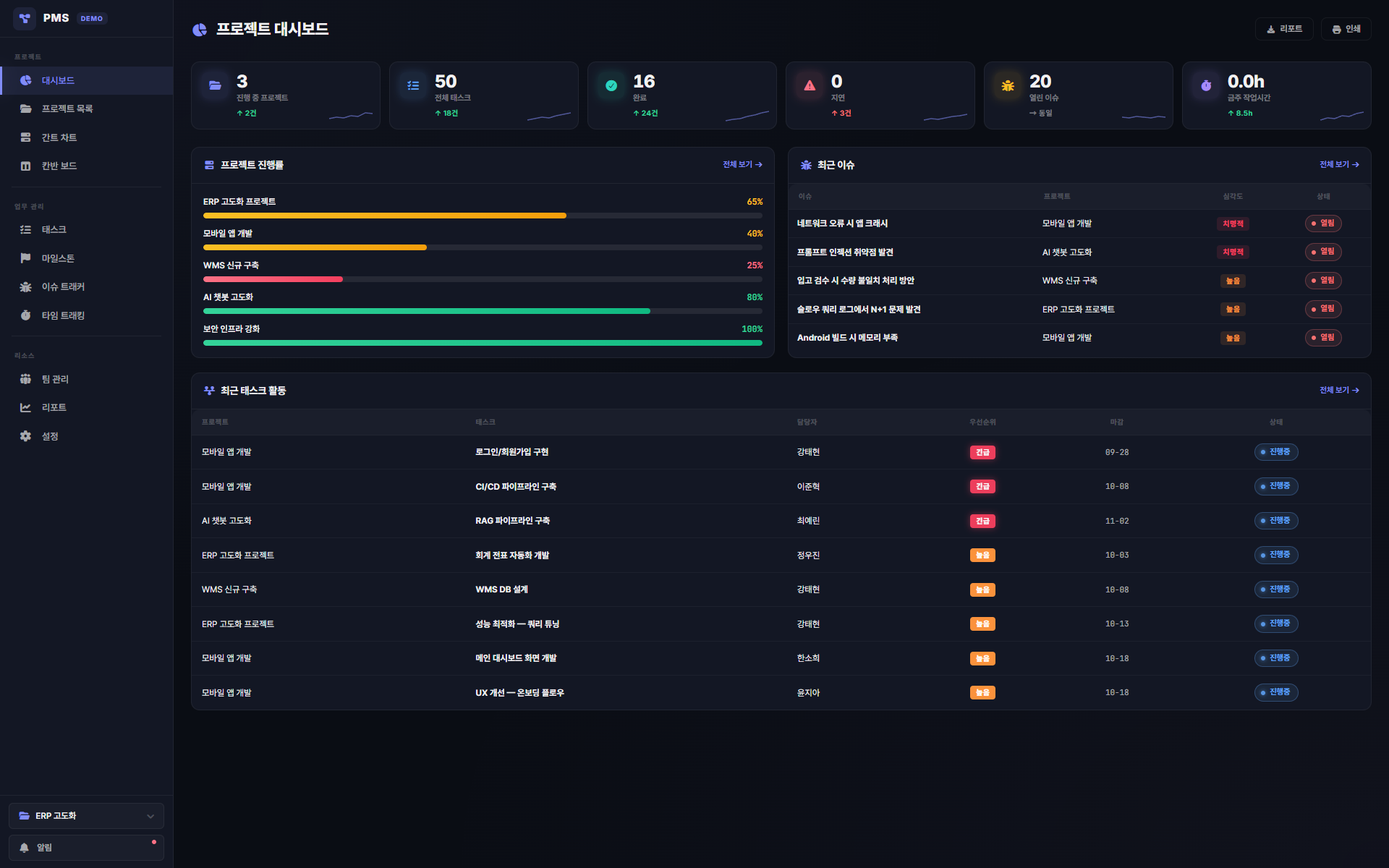The width and height of the screenshot is (1389, 868).
Task: Click the team management people icon
Action: click(x=25, y=379)
